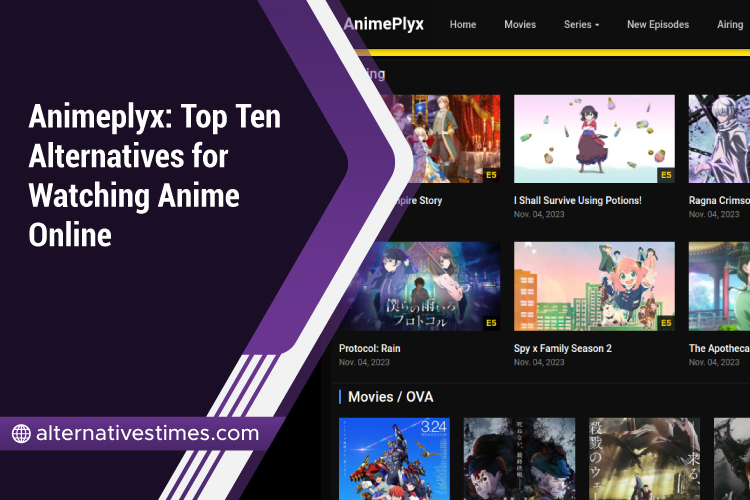750x500 pixels.
Task: Click the date under I Shall Survive Using Potions!
Action: tap(539, 214)
